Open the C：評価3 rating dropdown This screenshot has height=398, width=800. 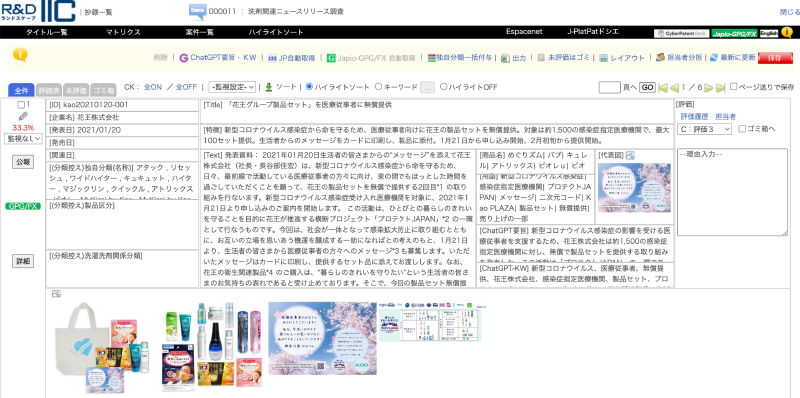705,129
